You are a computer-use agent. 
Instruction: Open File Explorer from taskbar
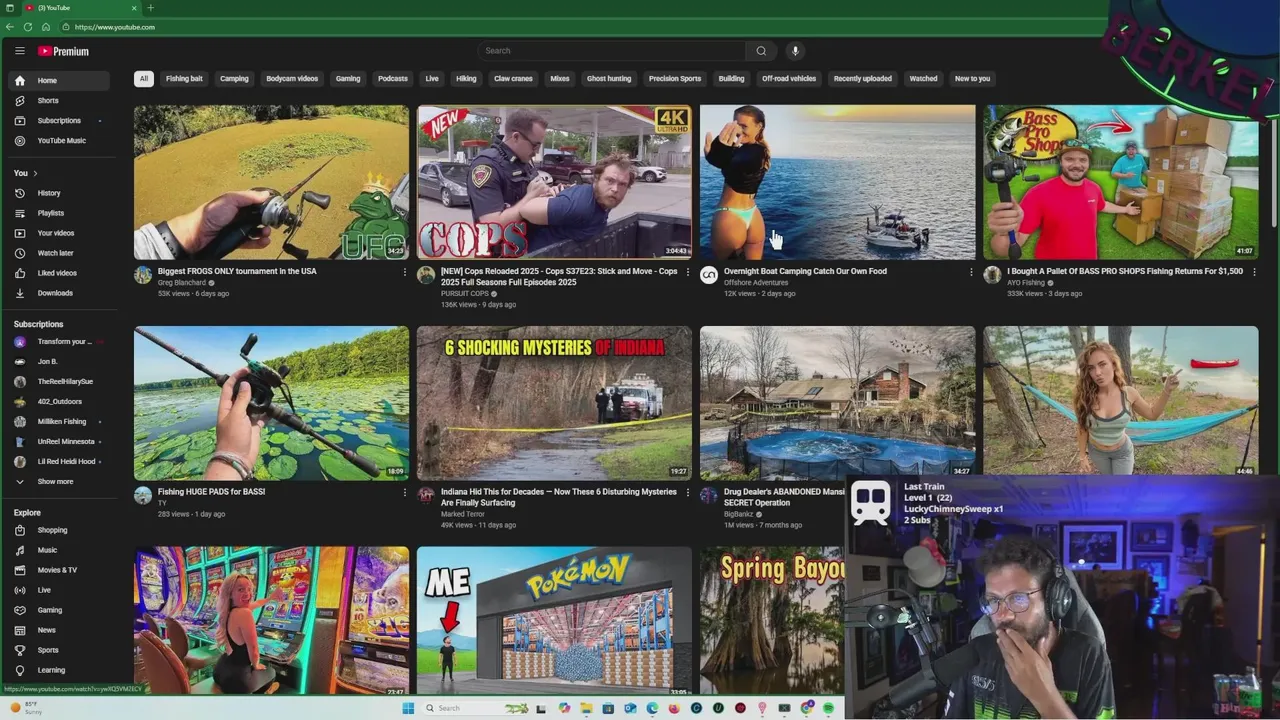coord(586,708)
